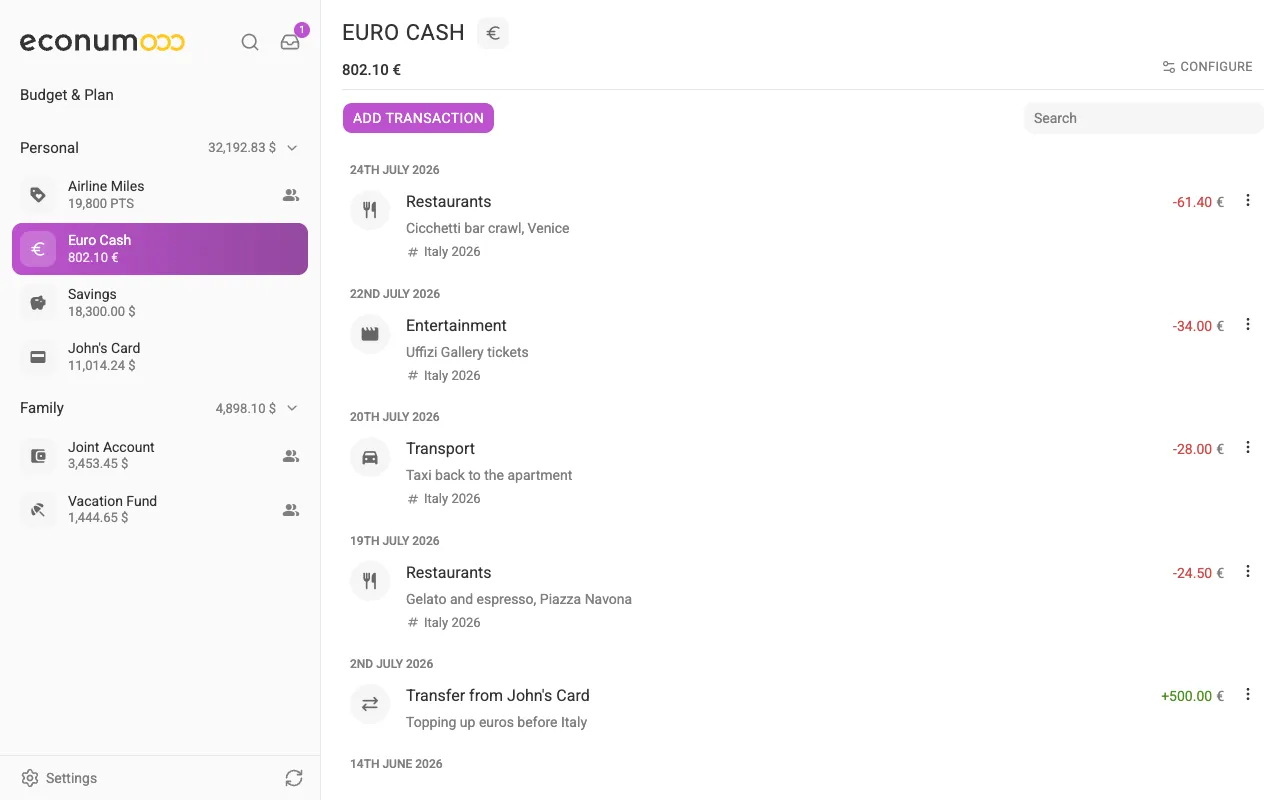Open options menu for Cicchetti bar crawl transaction
The image size is (1280, 800).
pyautogui.click(x=1248, y=201)
